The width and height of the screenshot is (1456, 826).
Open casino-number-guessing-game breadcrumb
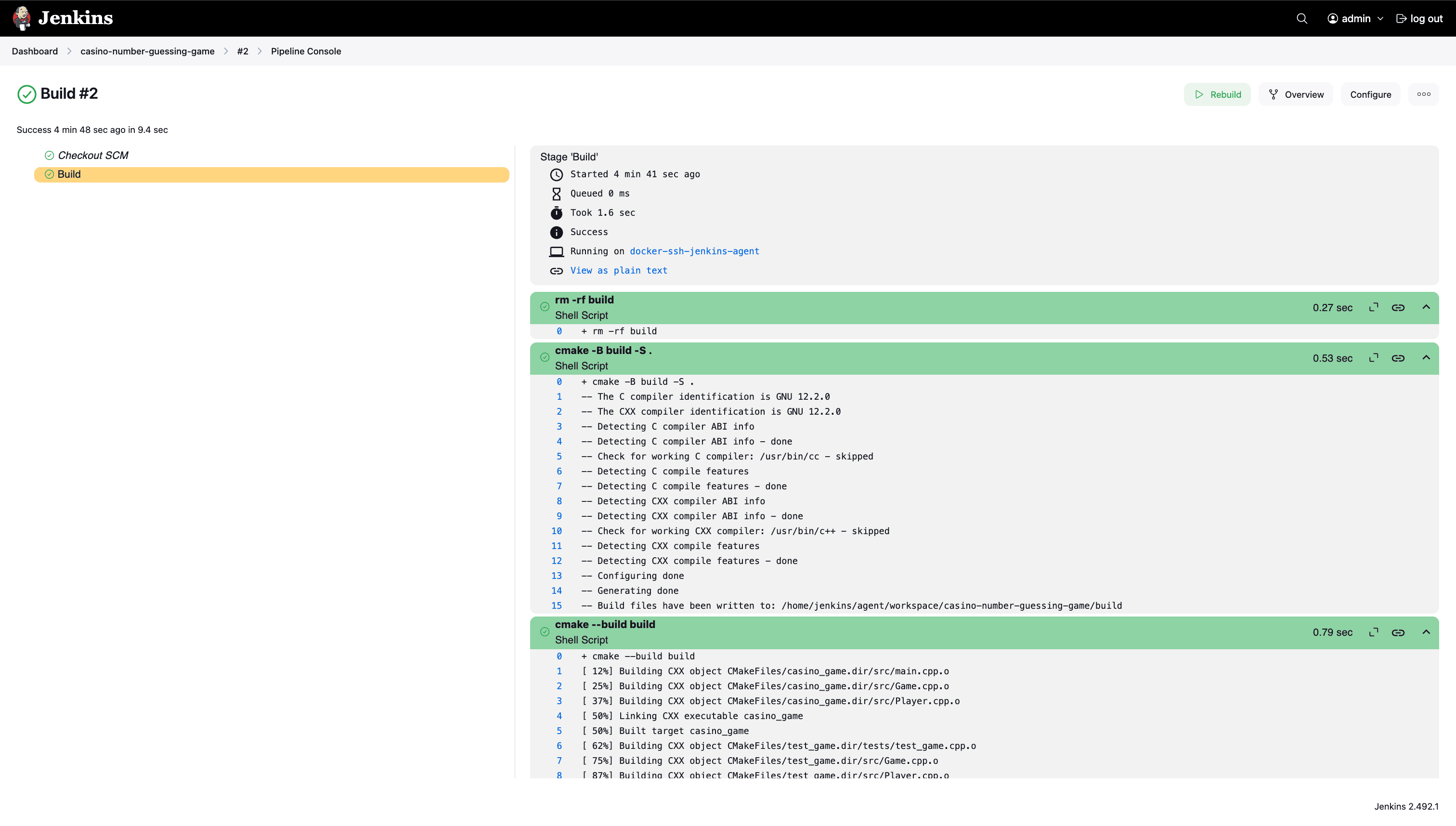click(147, 51)
